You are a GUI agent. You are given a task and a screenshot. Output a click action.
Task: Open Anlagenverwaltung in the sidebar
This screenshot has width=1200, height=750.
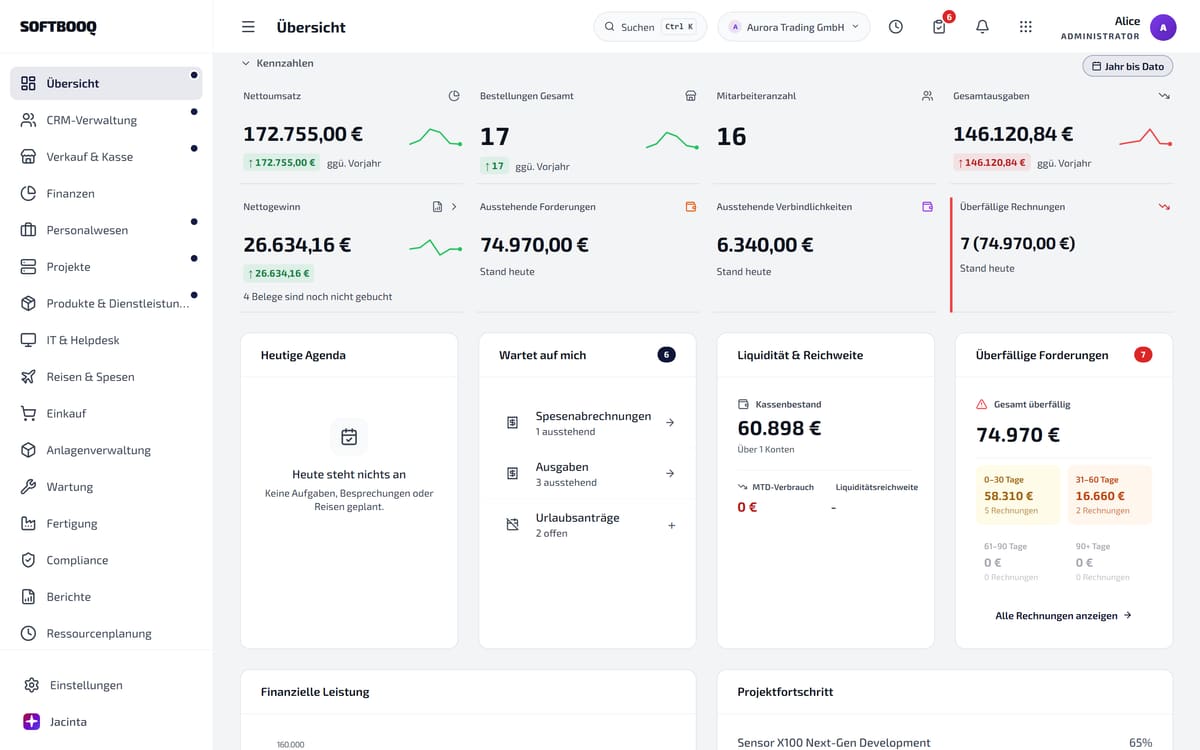tap(106, 450)
